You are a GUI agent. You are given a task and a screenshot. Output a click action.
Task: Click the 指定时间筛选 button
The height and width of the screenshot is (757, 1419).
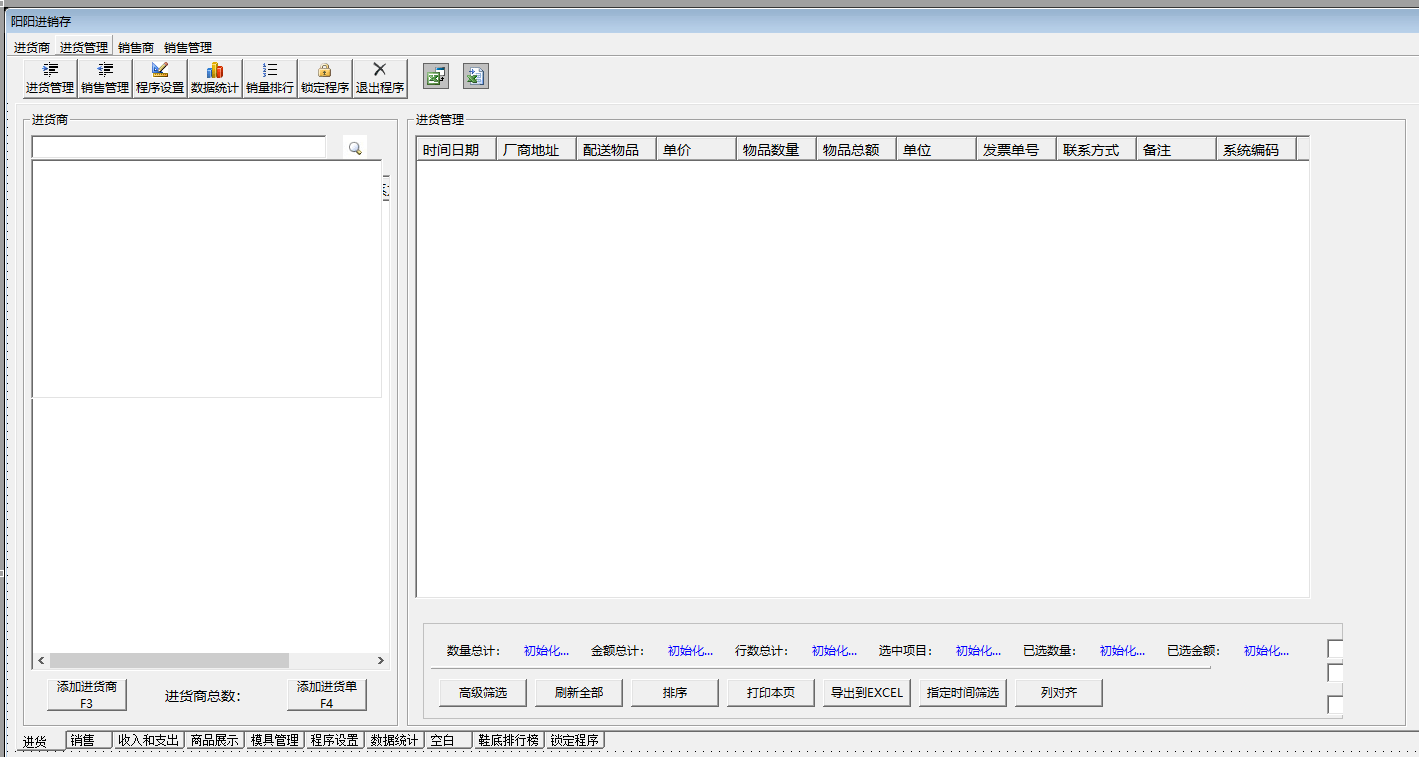point(962,693)
